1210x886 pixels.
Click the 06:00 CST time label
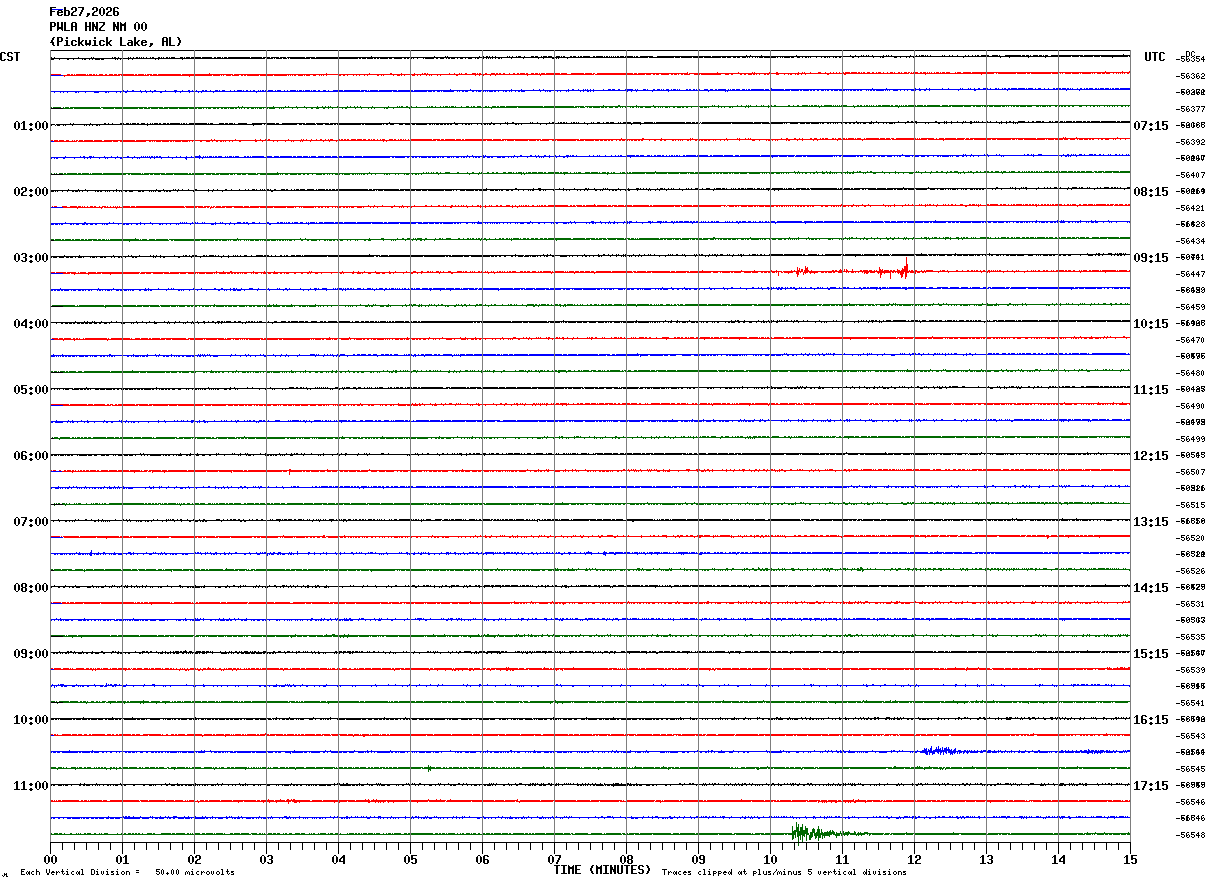(30, 455)
